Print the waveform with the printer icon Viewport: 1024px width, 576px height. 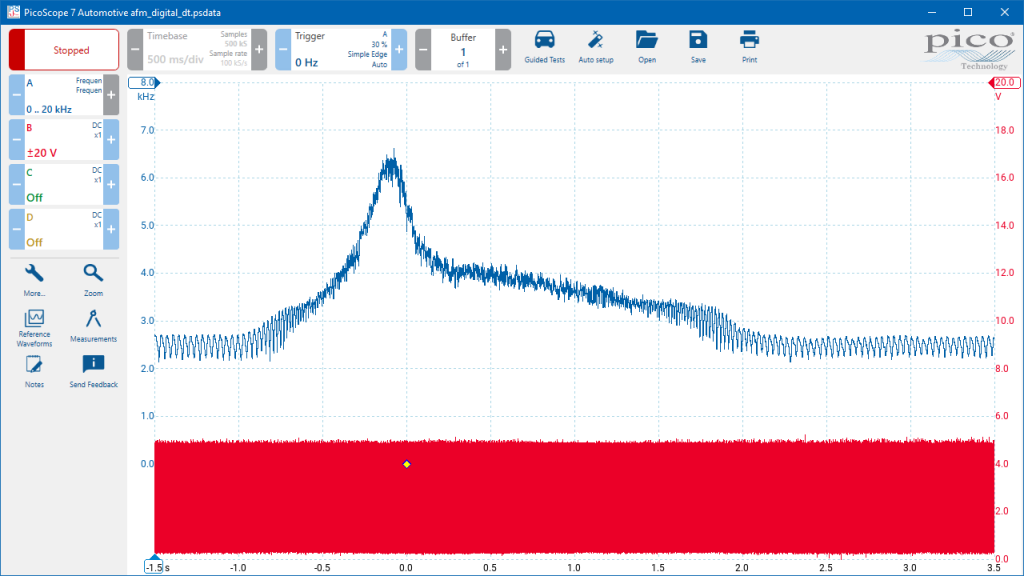pyautogui.click(x=749, y=47)
